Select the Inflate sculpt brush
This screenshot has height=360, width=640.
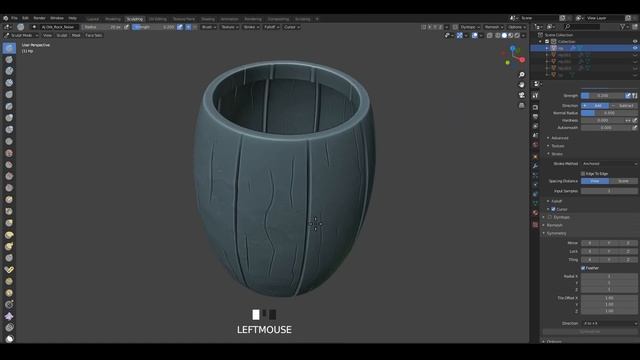9,118
